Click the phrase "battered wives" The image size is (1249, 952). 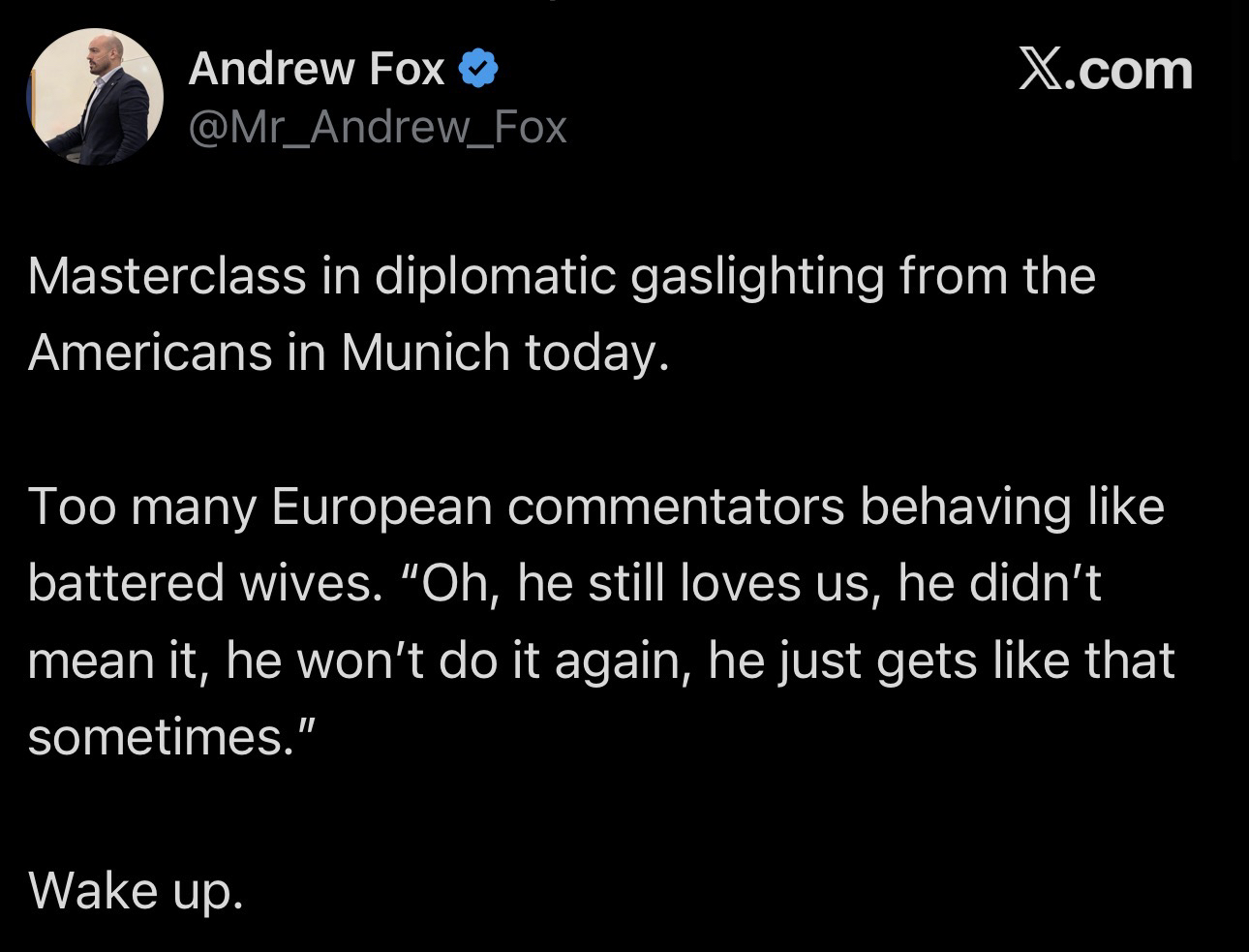(x=199, y=583)
